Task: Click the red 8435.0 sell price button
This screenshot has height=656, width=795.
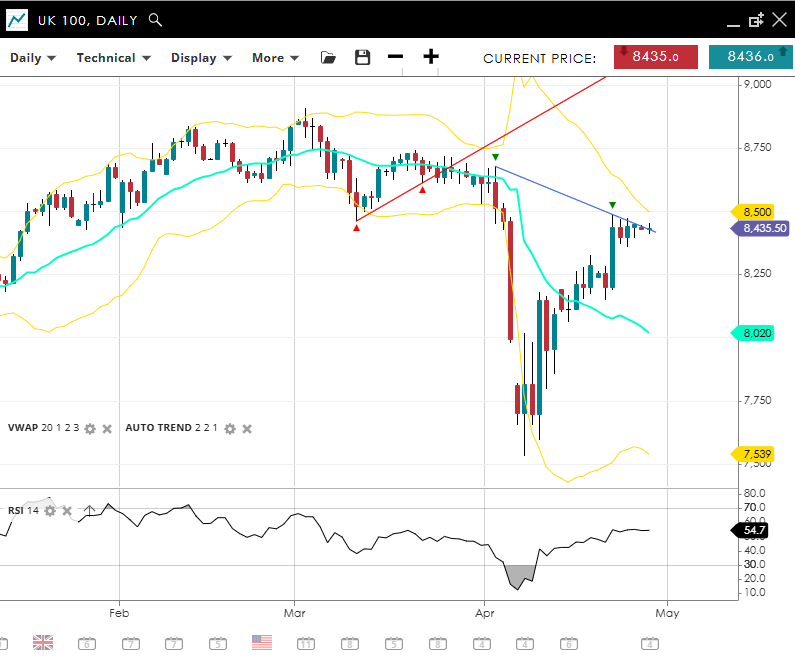Action: tap(655, 57)
